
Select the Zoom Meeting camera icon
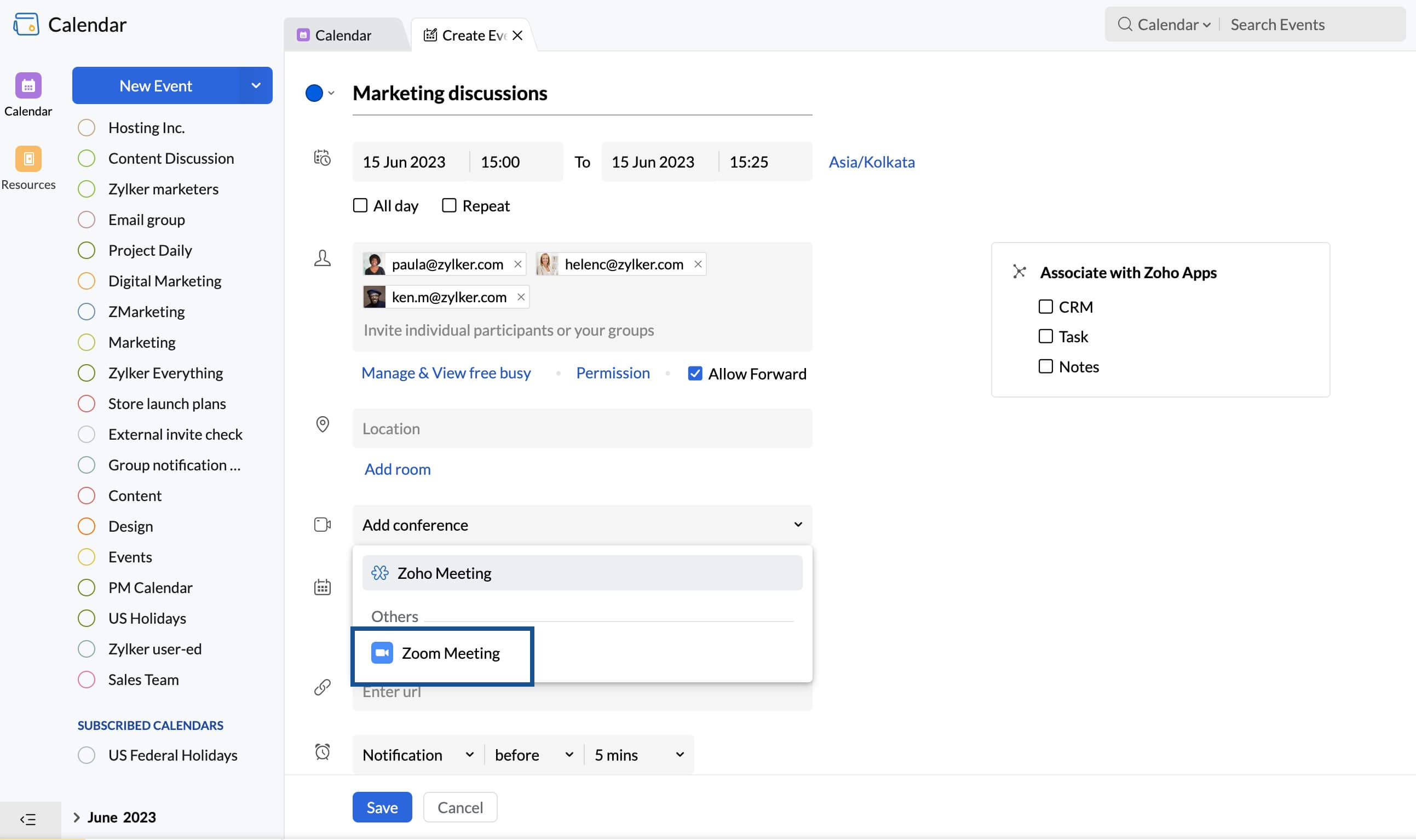[382, 653]
